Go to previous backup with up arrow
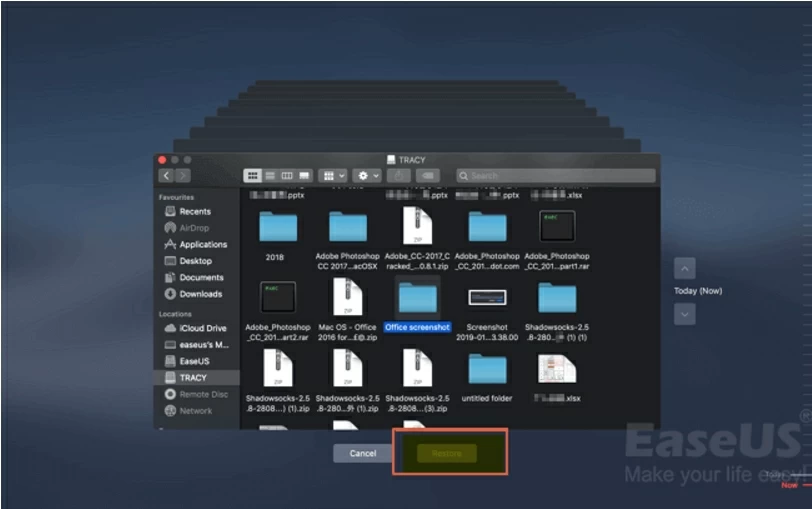The height and width of the screenshot is (509, 812). [x=685, y=269]
